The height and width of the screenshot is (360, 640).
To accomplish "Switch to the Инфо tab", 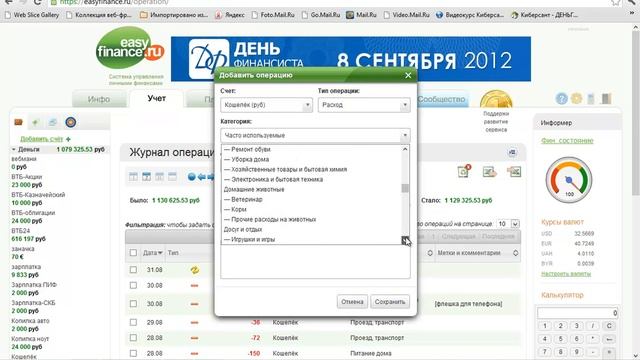I will point(99,99).
